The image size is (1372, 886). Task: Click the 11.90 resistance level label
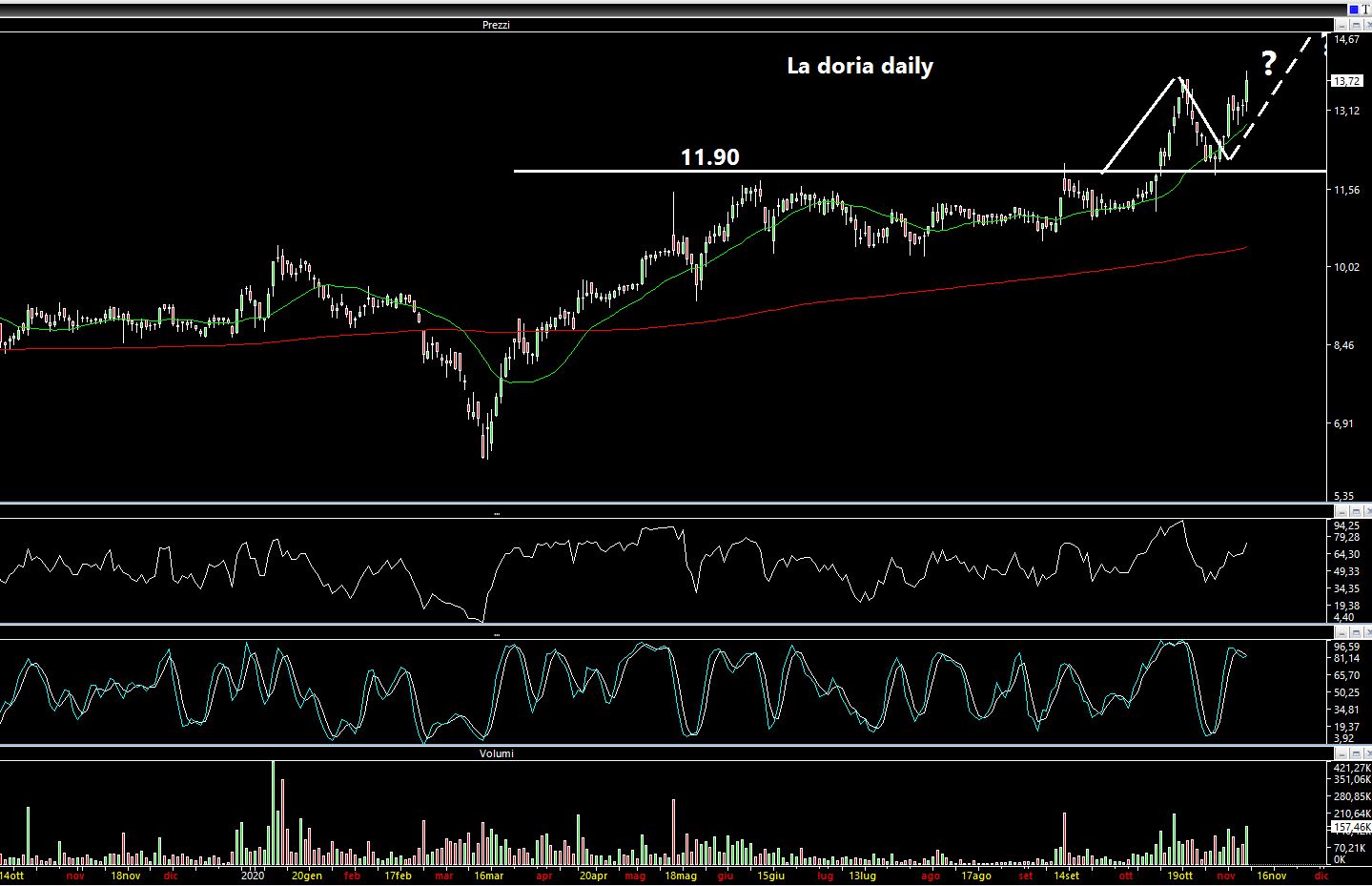(709, 156)
